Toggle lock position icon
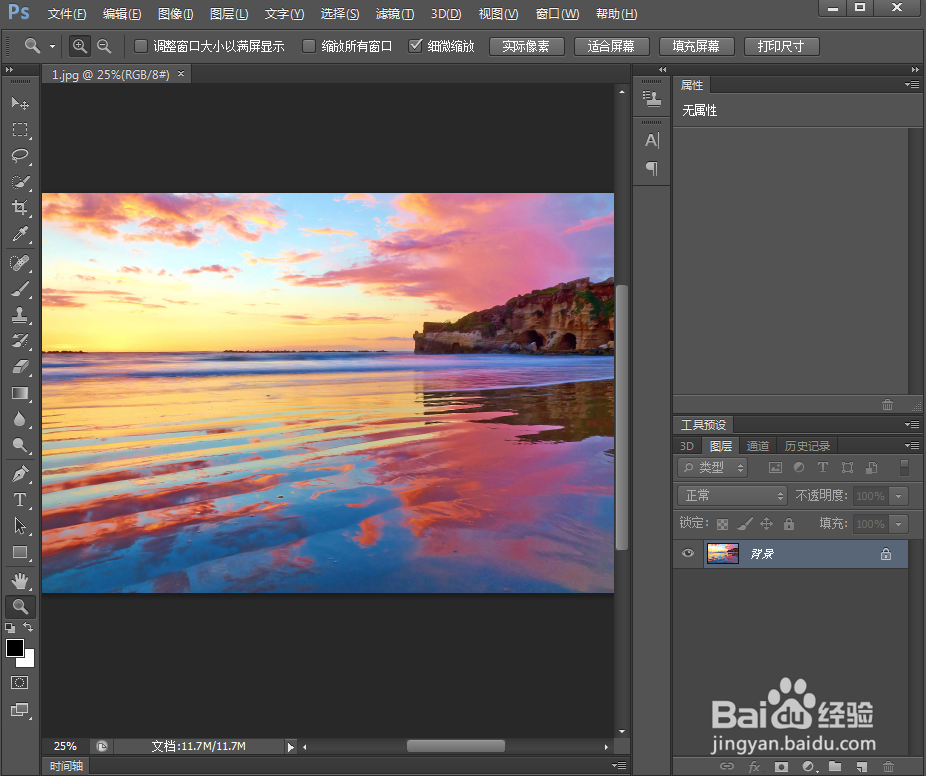Image resolution: width=926 pixels, height=776 pixels. coord(767,523)
